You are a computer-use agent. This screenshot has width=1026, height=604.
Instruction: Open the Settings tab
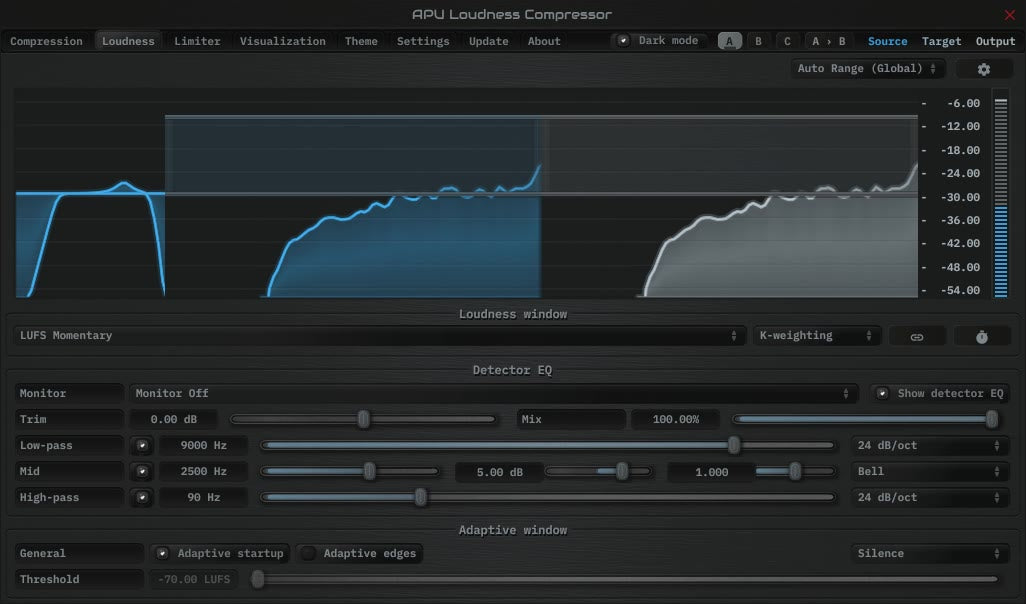423,41
